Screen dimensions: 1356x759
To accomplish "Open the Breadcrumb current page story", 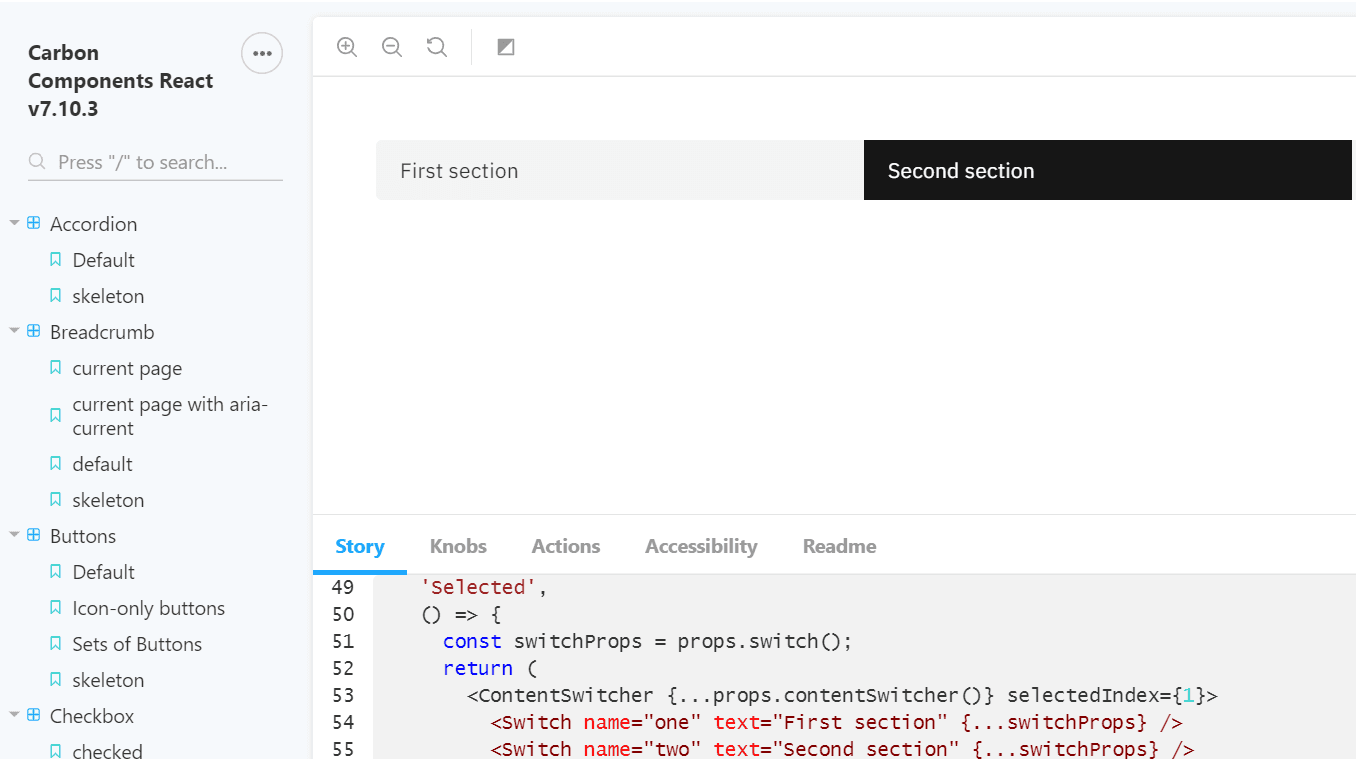I will 127,368.
